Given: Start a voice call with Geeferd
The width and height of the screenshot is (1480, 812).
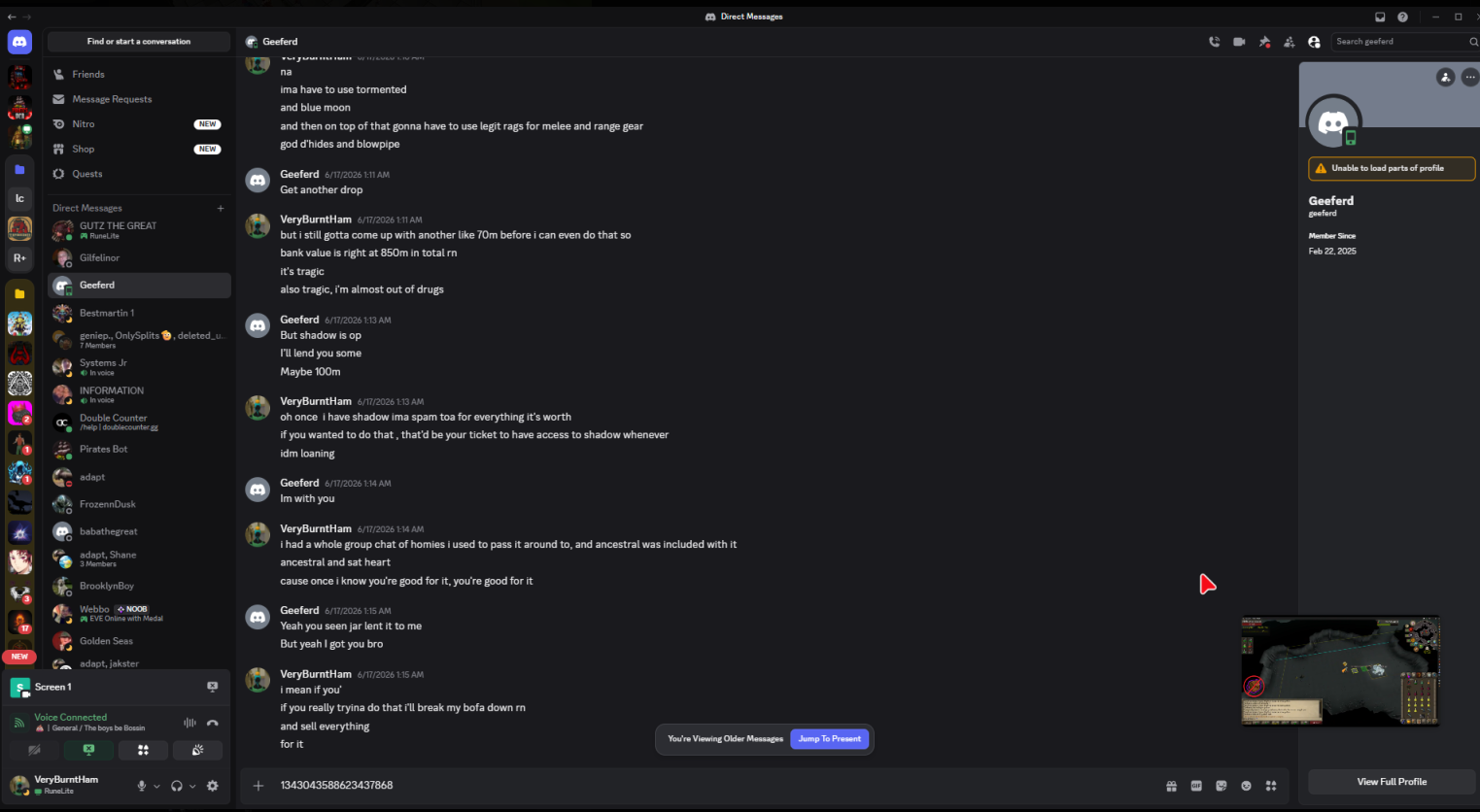Looking at the screenshot, I should [1214, 42].
